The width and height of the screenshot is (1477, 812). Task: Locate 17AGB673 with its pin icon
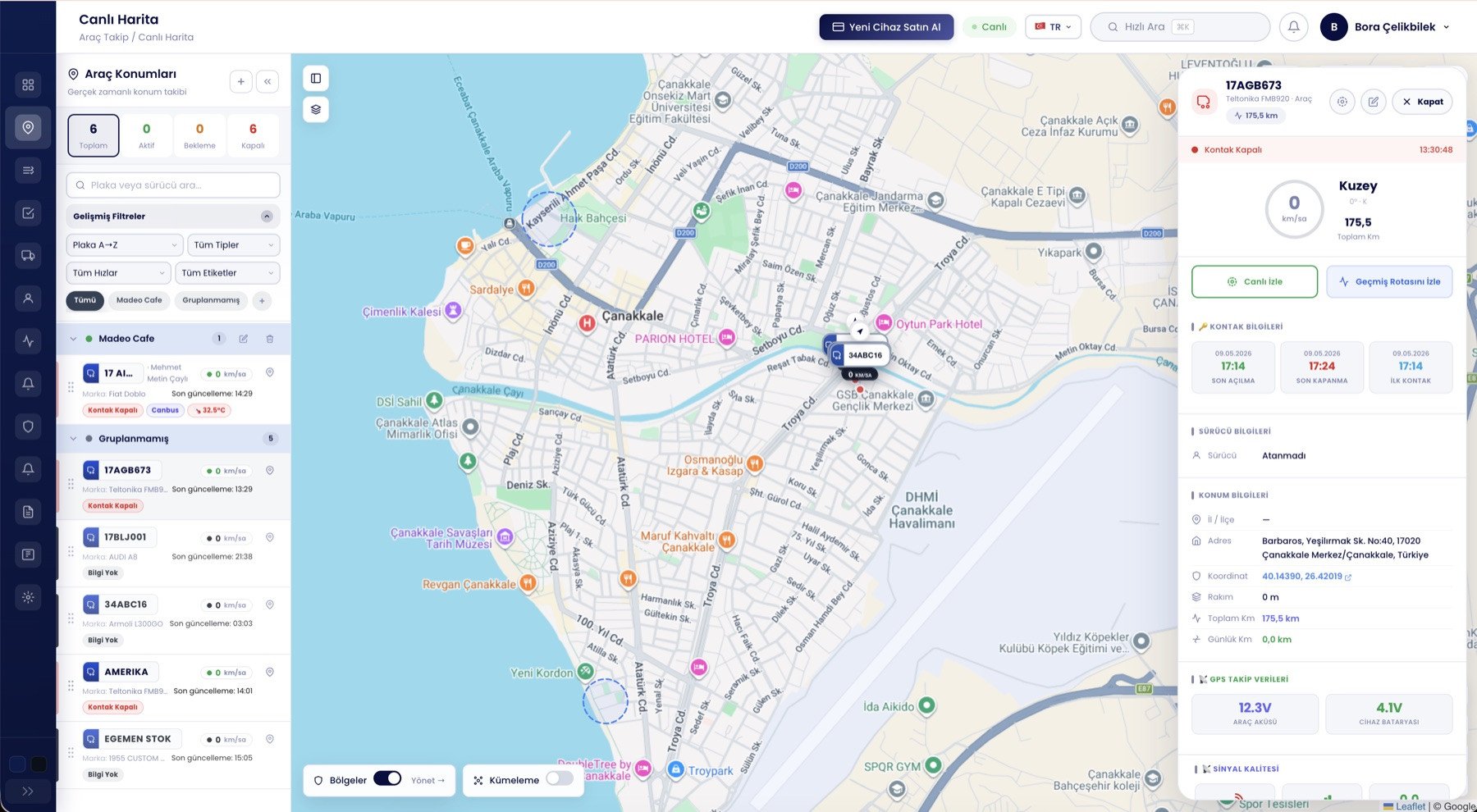coord(270,471)
